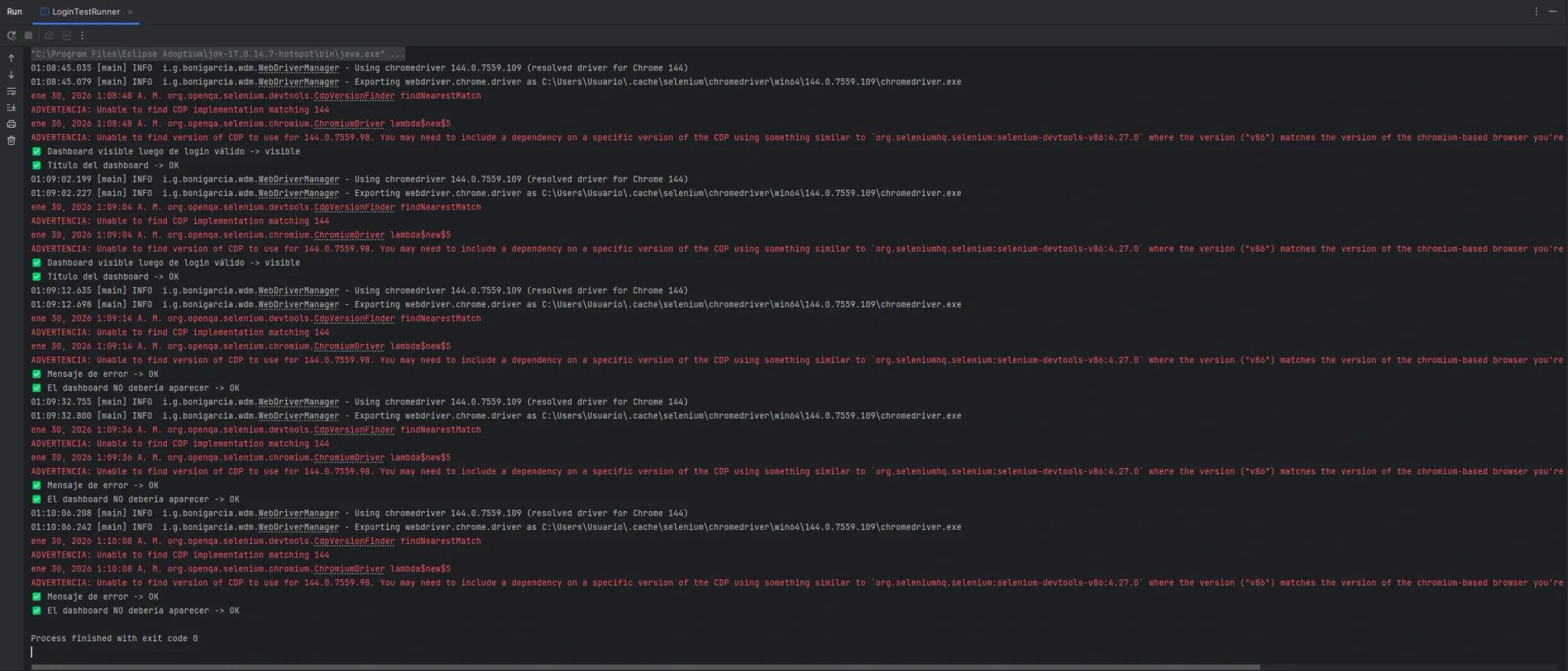This screenshot has width=1568, height=671.
Task: Rerun the LoginTestRunner configuration
Action: (11, 35)
